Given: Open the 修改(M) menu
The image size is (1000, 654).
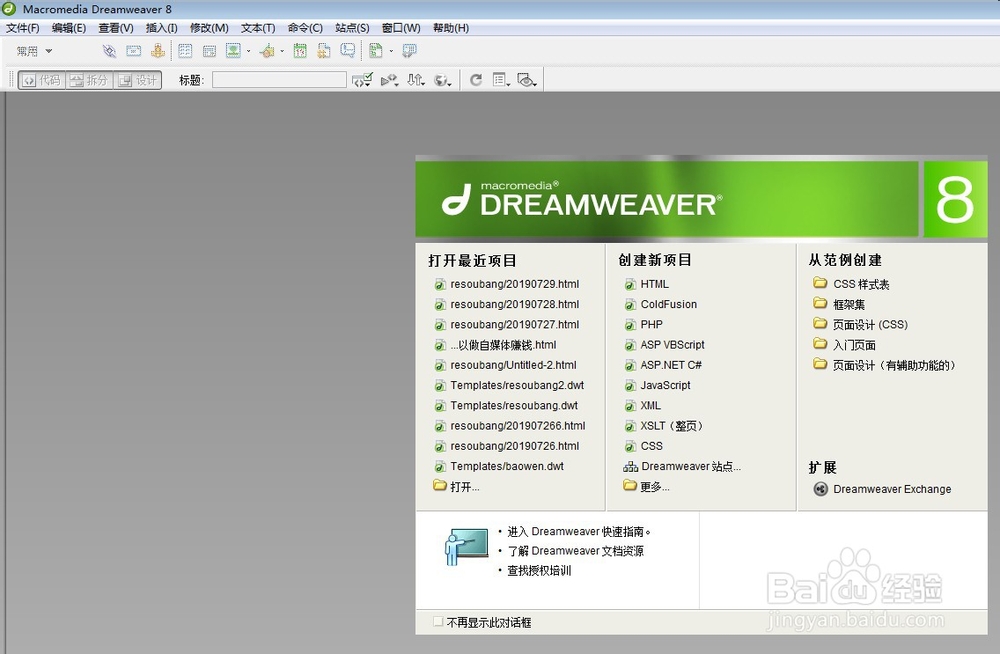Looking at the screenshot, I should click(209, 28).
